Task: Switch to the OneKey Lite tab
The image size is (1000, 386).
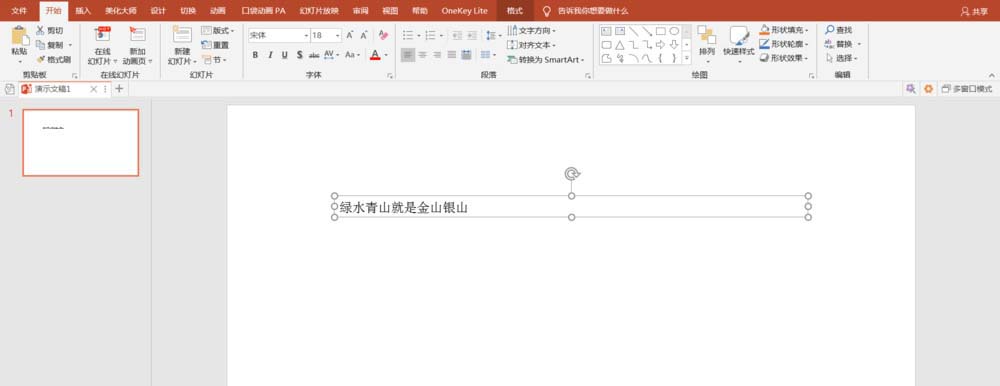Action: coord(464,11)
